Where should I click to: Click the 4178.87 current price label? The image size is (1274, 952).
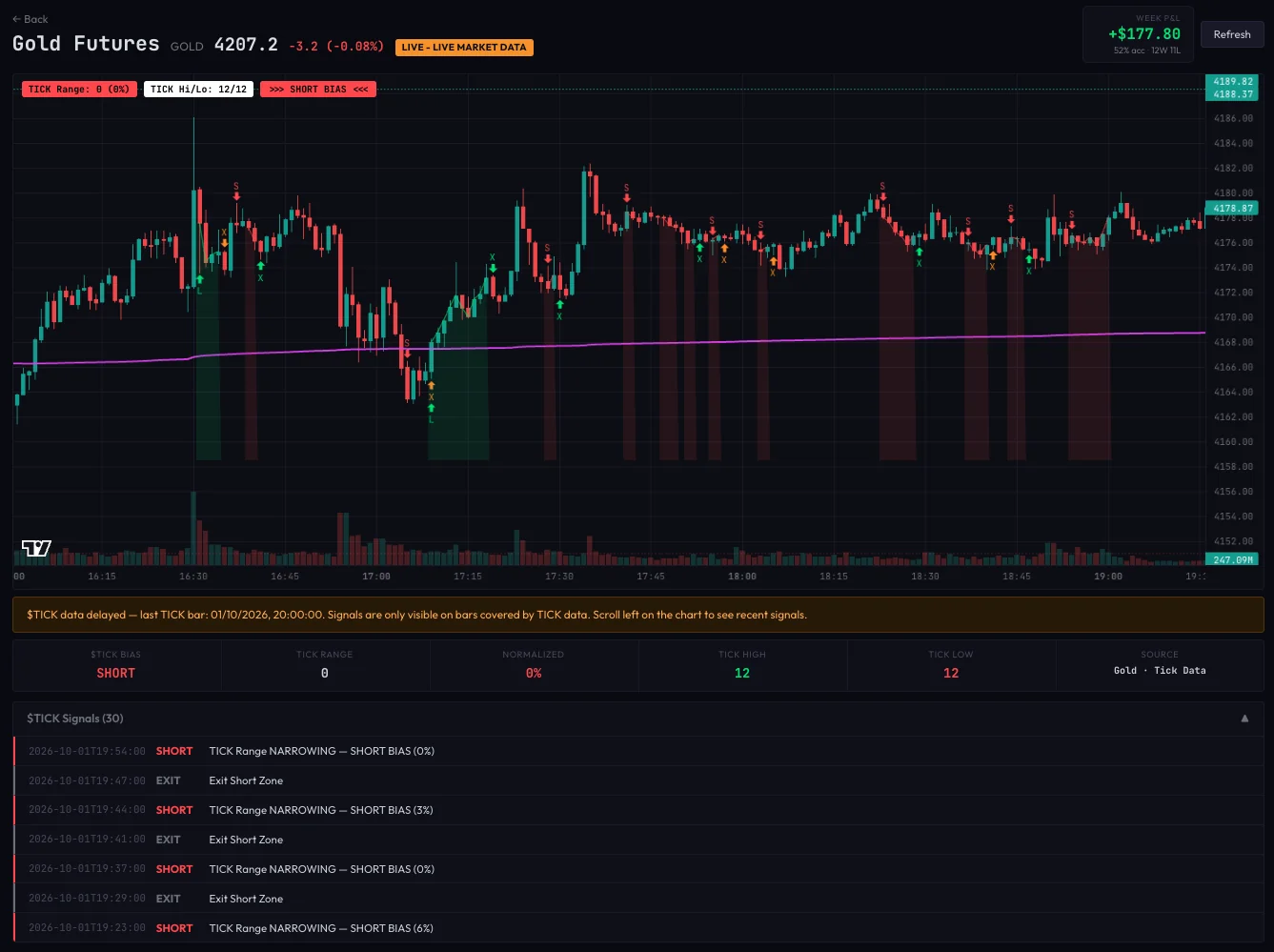(x=1232, y=208)
